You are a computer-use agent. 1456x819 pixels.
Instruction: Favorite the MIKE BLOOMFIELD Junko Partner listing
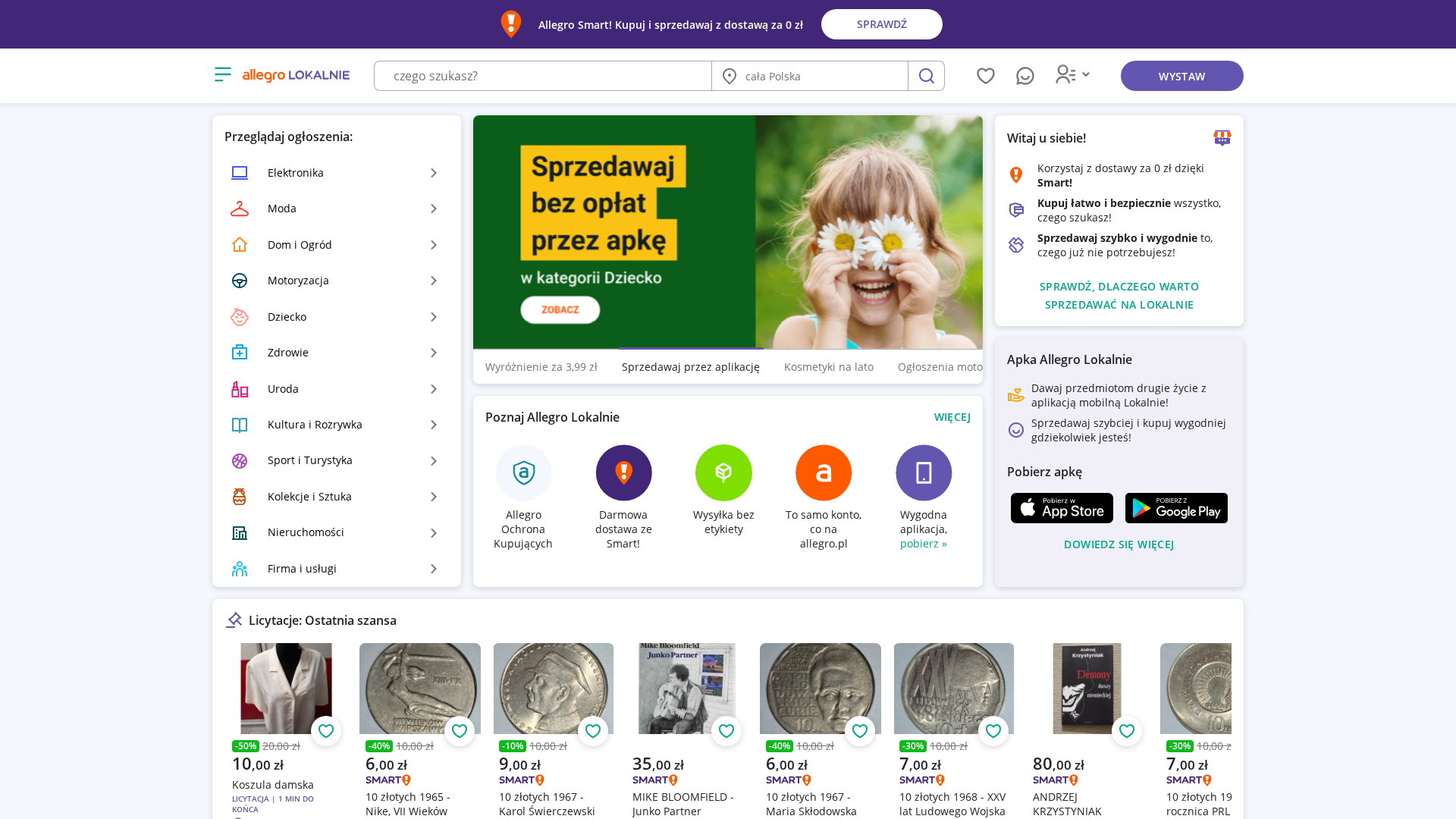pos(726,731)
